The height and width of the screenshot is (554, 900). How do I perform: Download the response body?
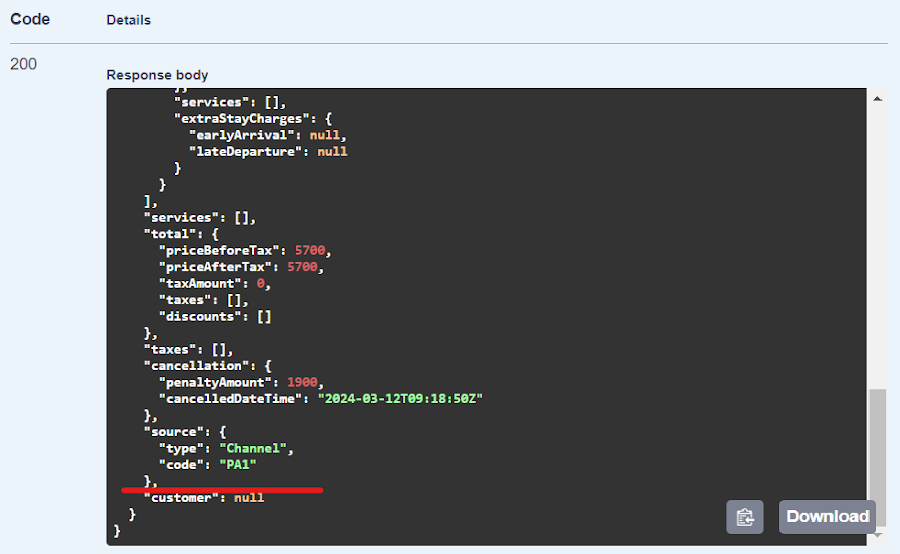click(827, 517)
